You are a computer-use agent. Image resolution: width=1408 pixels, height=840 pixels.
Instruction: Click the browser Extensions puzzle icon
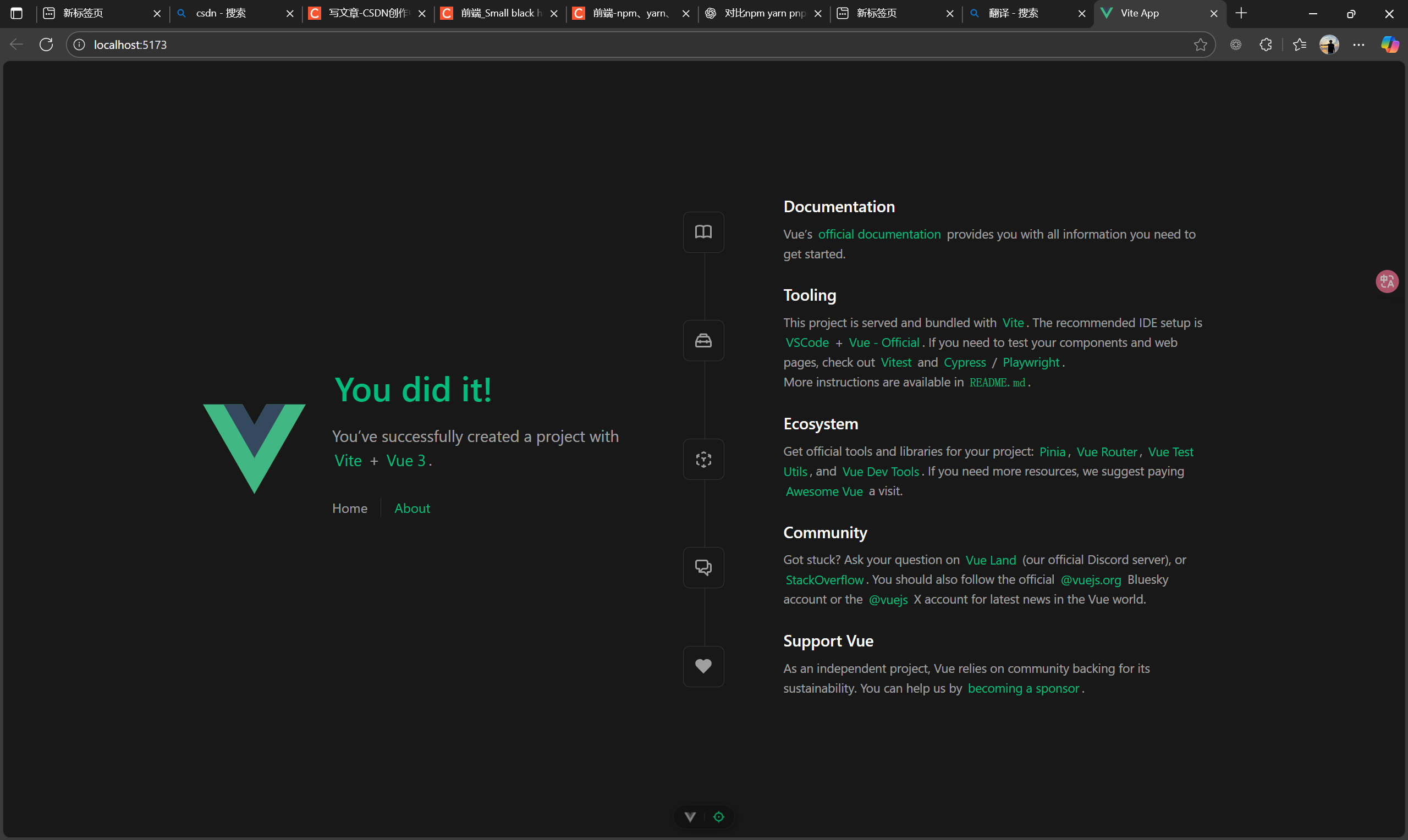click(x=1266, y=45)
